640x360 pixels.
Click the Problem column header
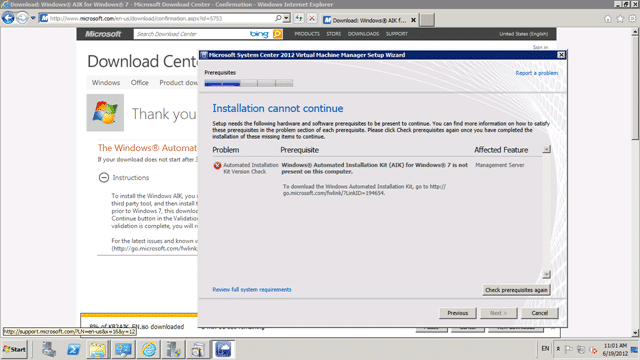tap(226, 150)
